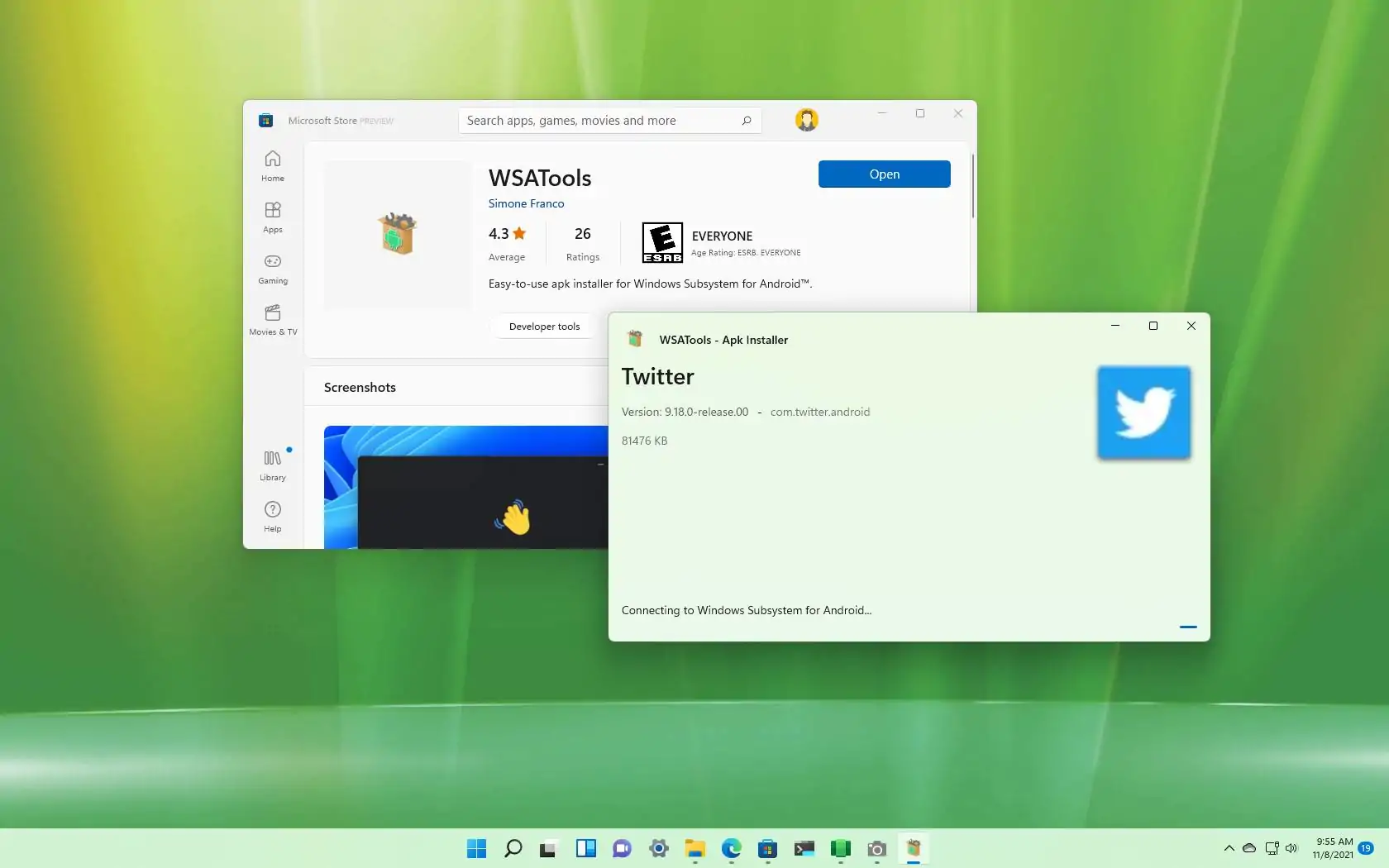
Task: Click the Twitter app title in installer
Action: tap(657, 377)
